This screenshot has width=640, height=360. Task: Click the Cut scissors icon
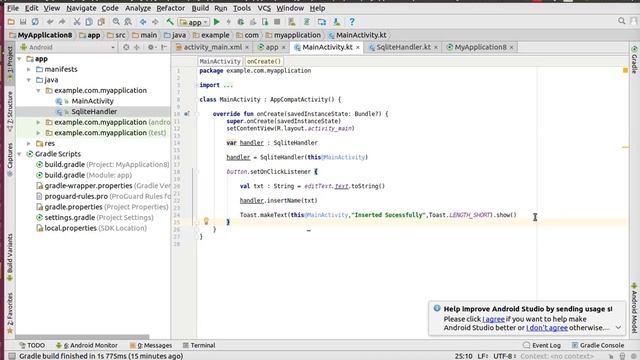point(77,22)
